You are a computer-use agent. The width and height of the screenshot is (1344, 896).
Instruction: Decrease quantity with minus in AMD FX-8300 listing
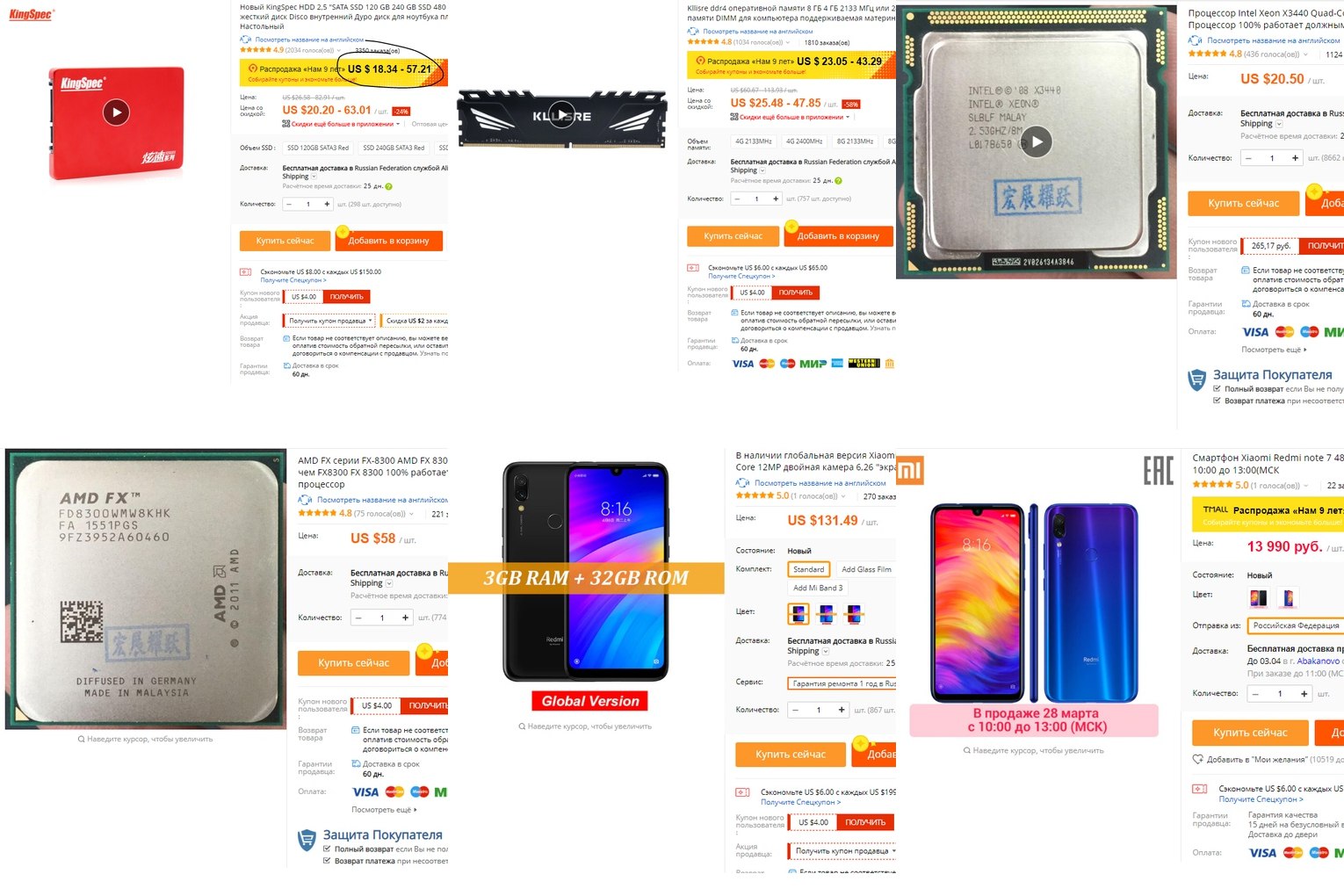pyautogui.click(x=358, y=618)
